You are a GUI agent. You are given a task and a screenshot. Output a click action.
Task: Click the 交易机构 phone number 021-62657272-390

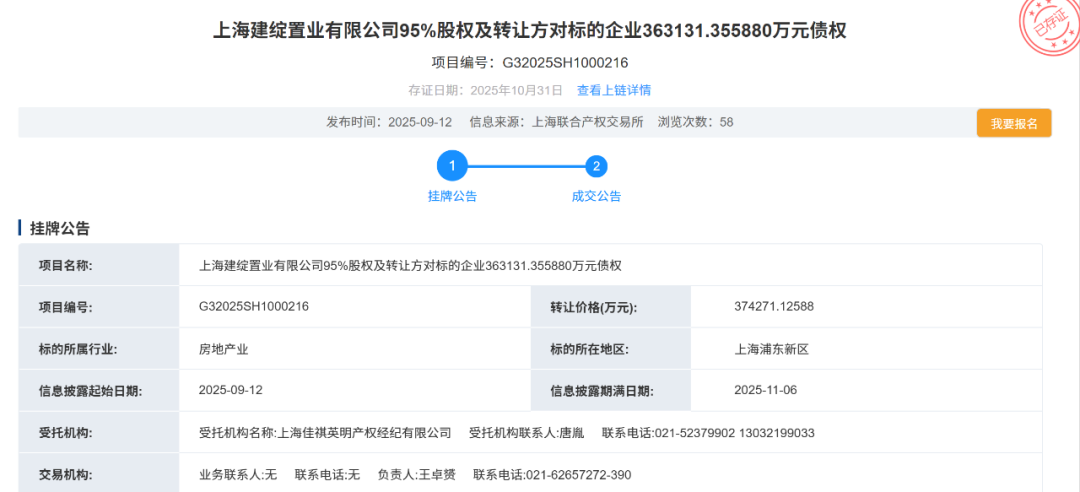578,474
